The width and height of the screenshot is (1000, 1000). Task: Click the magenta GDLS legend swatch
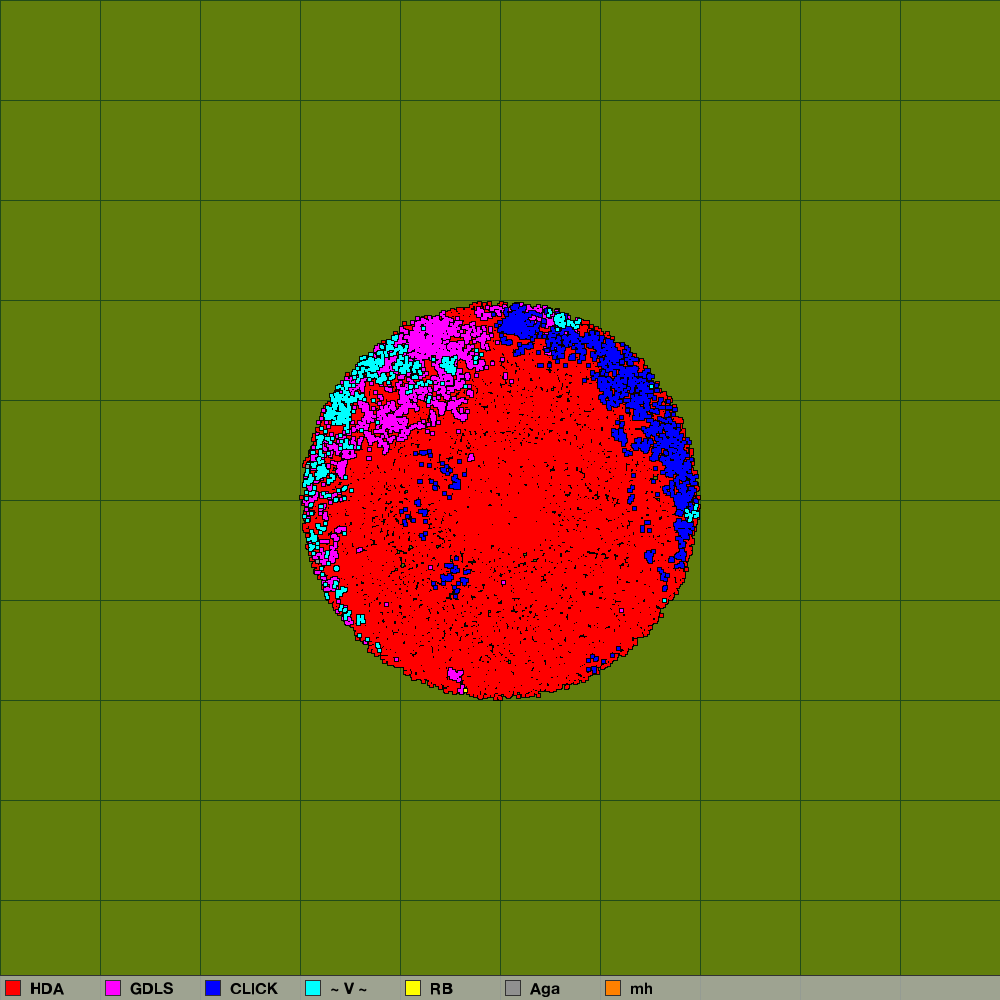(x=113, y=988)
